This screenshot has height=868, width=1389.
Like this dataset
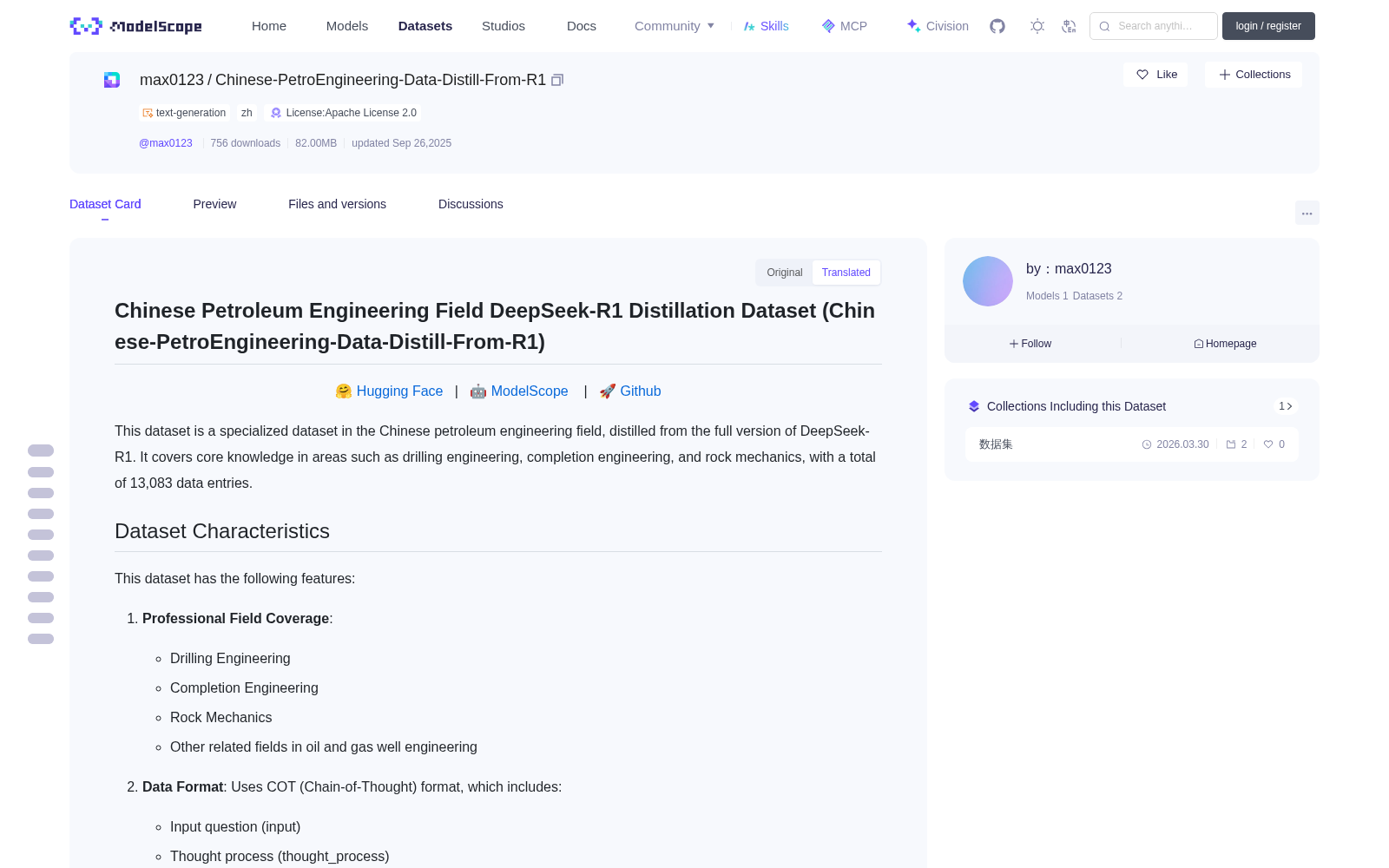pos(1155,75)
